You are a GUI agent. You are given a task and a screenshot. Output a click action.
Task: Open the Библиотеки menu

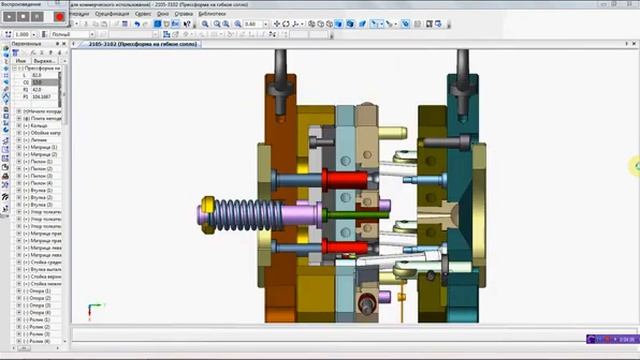[212, 14]
